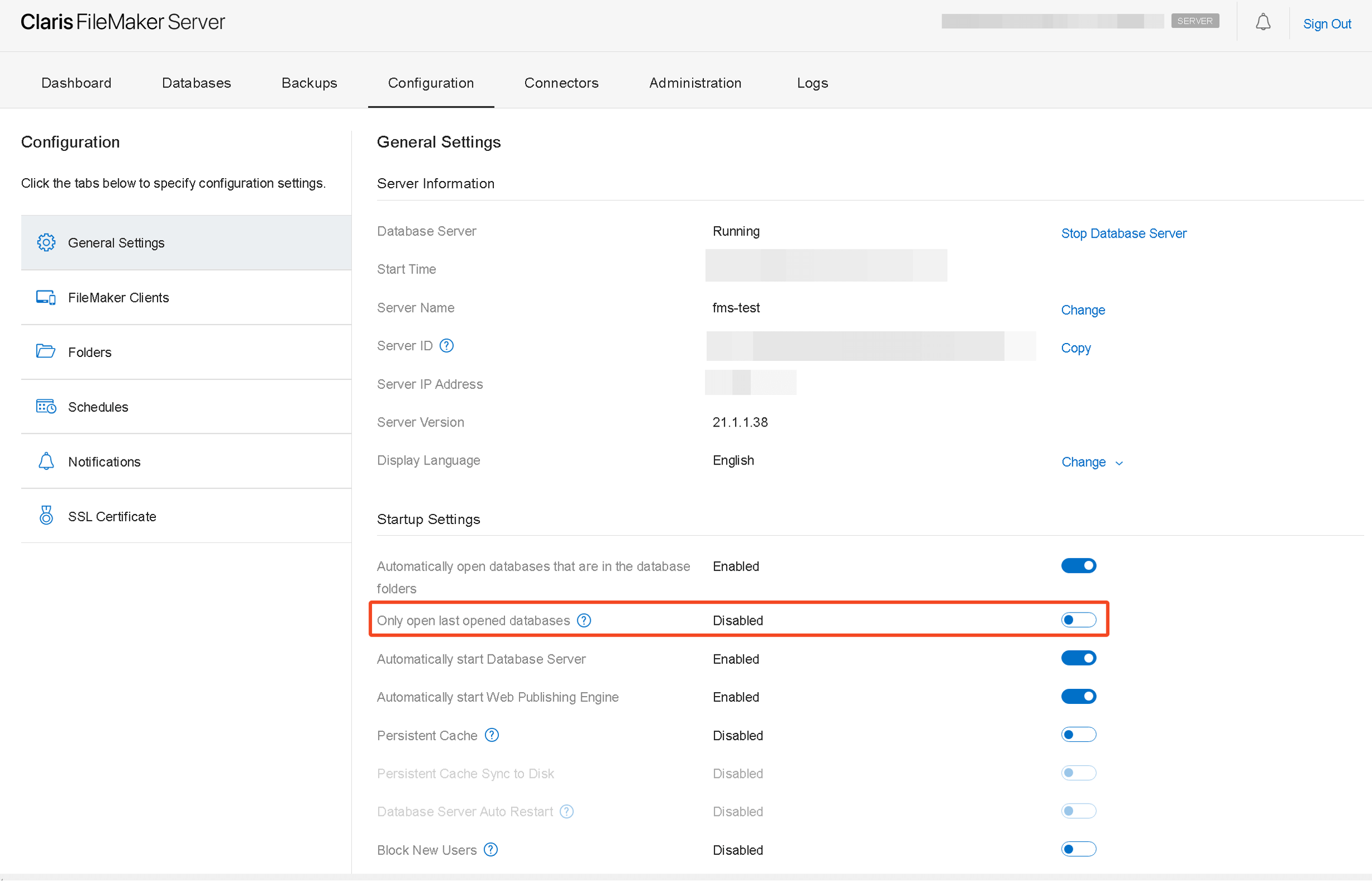Select General Settings in sidebar

(186, 243)
